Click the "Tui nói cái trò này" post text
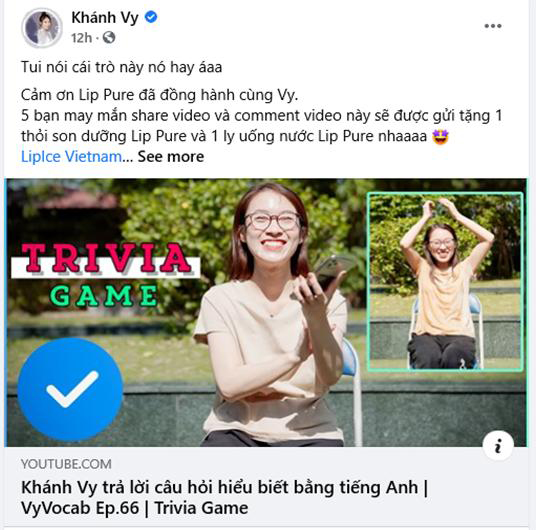Screen dimensions: 536x530 (x=121, y=67)
